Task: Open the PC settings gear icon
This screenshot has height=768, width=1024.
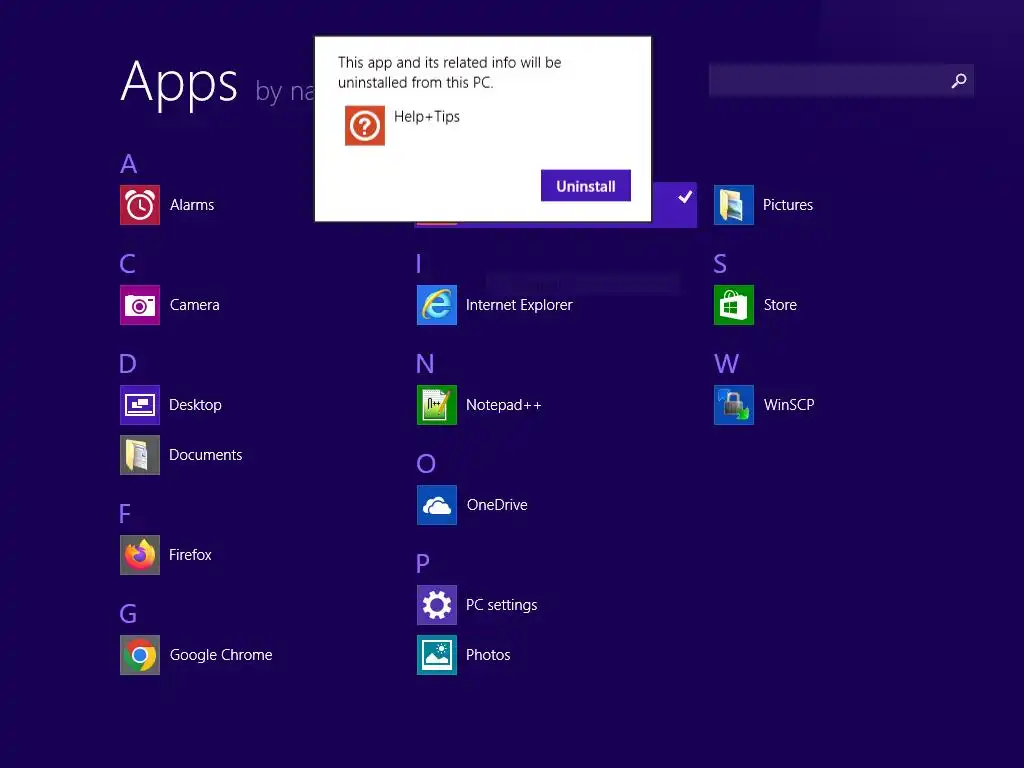Action: (x=437, y=605)
